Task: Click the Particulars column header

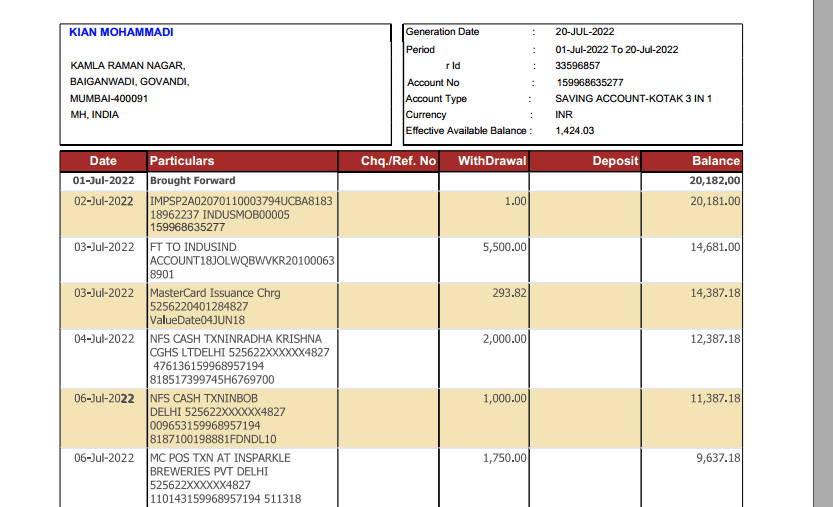Action: tap(182, 161)
